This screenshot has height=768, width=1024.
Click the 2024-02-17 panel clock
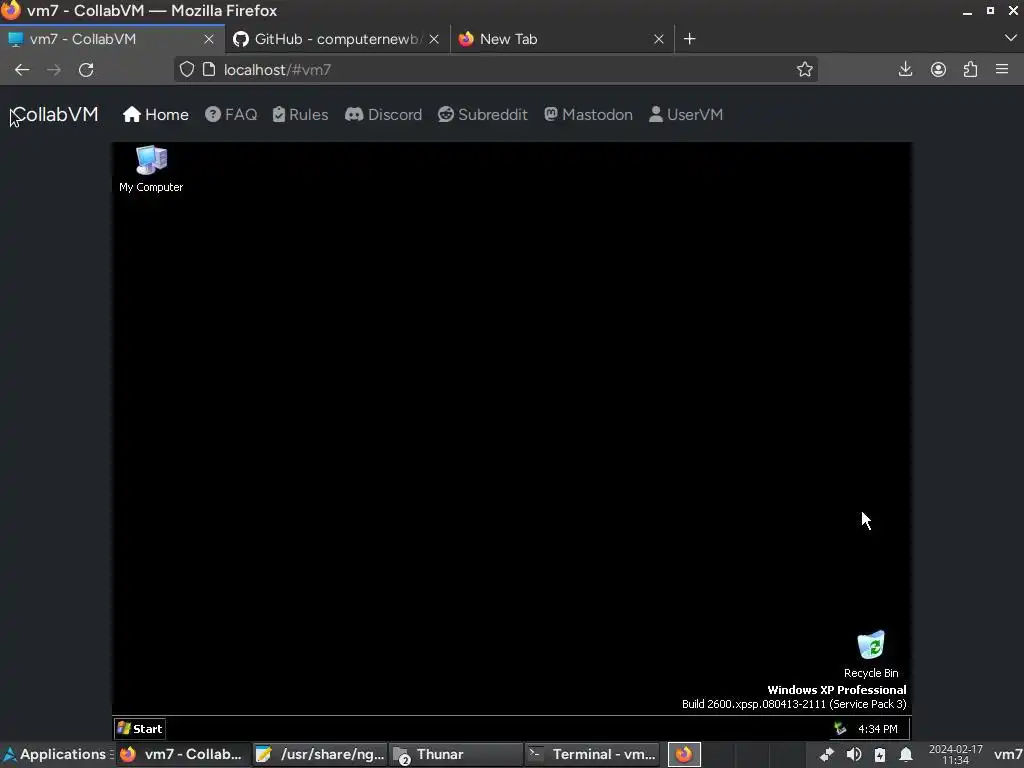coord(955,754)
